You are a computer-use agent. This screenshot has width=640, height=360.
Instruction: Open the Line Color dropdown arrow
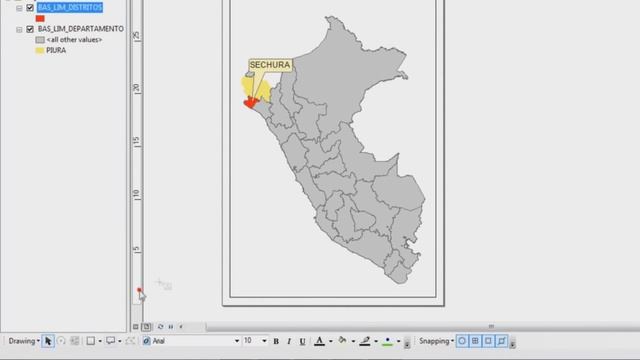(376, 341)
